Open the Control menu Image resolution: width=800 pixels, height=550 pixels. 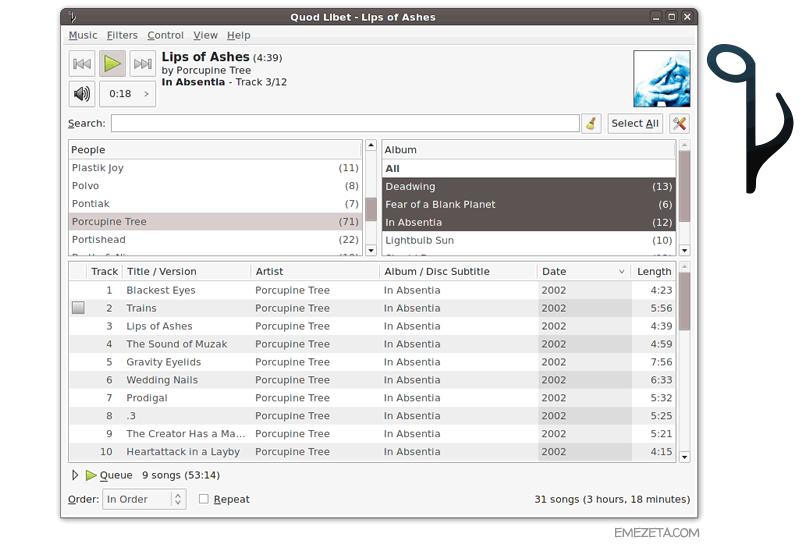tap(165, 35)
